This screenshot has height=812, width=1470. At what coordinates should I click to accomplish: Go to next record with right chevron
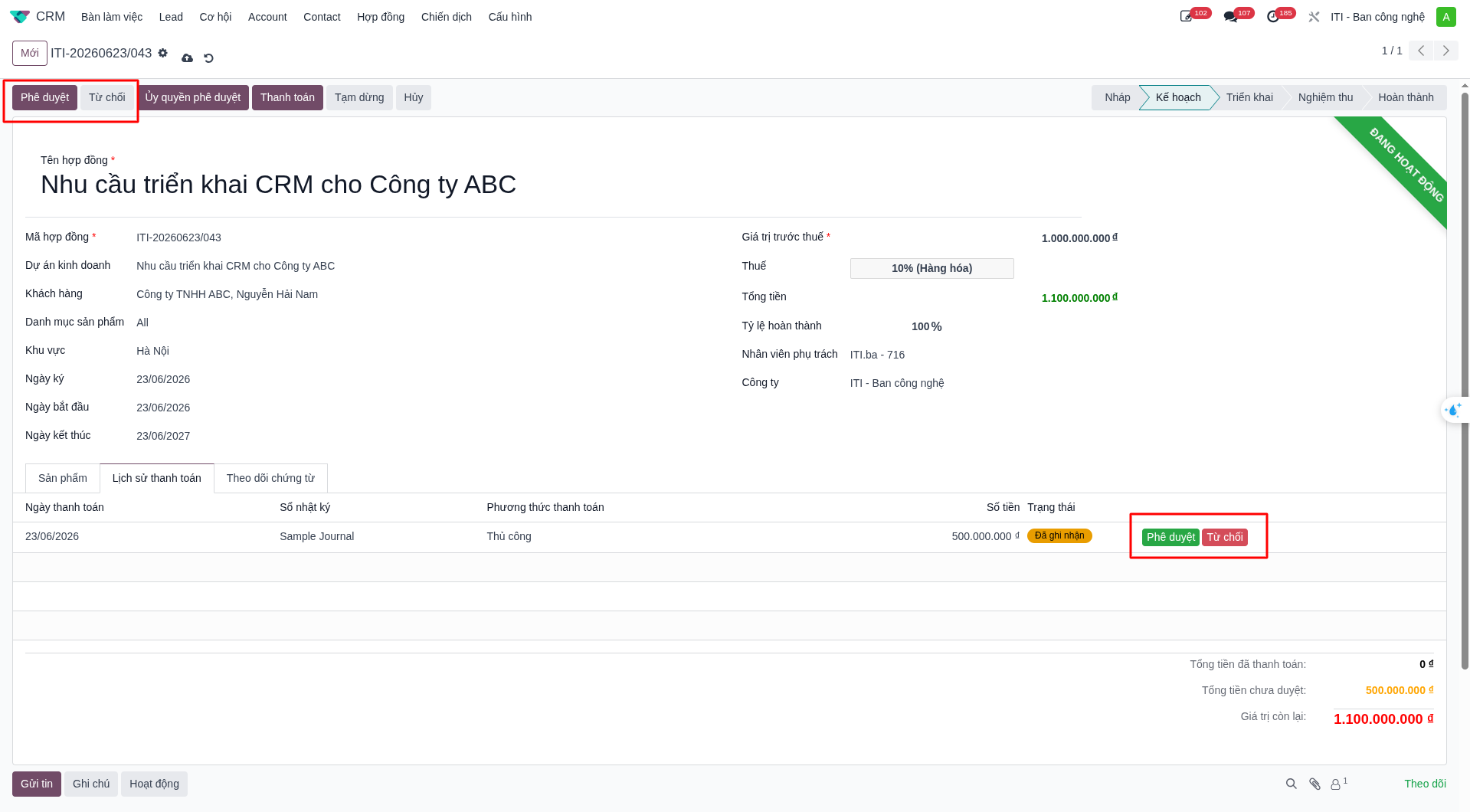coord(1446,51)
